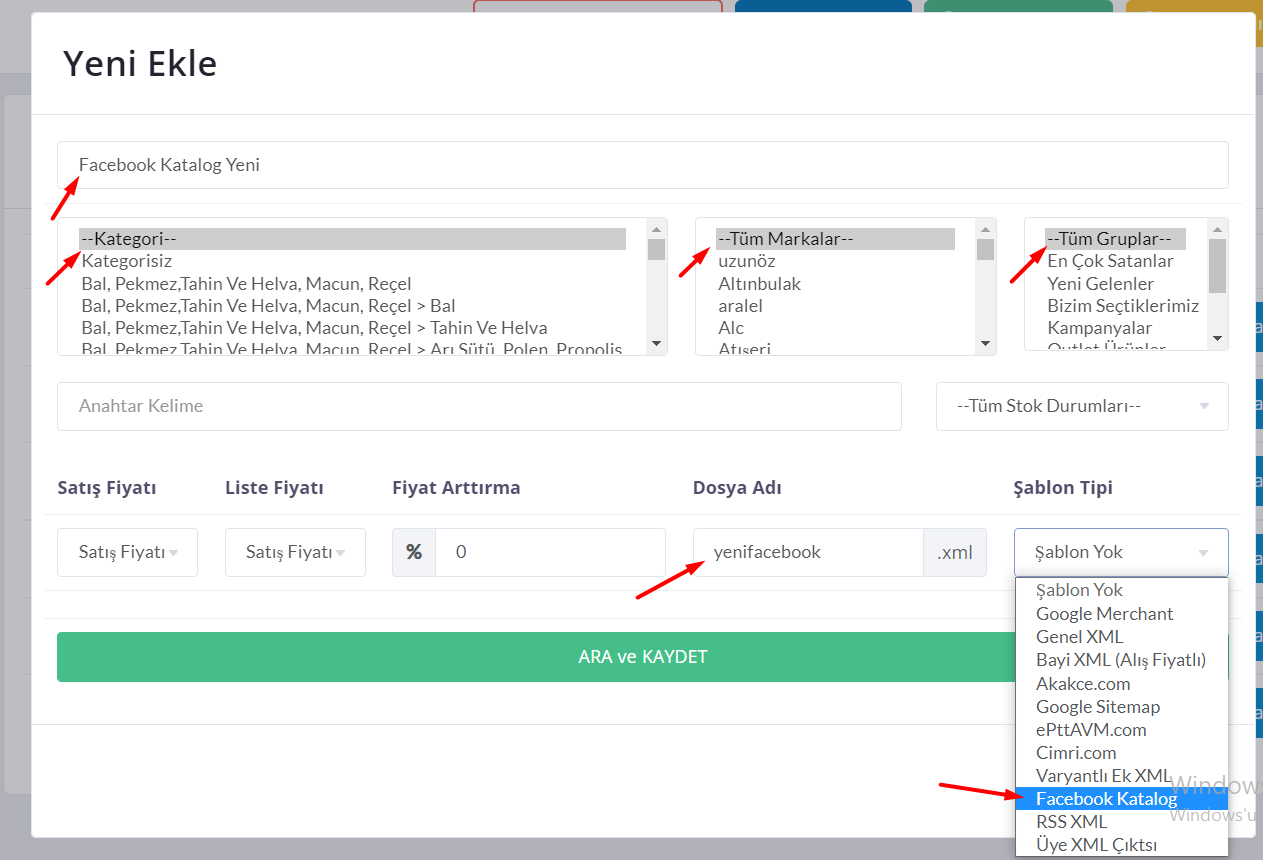
Task: Click brand list scroll up arrow
Action: coord(986,228)
